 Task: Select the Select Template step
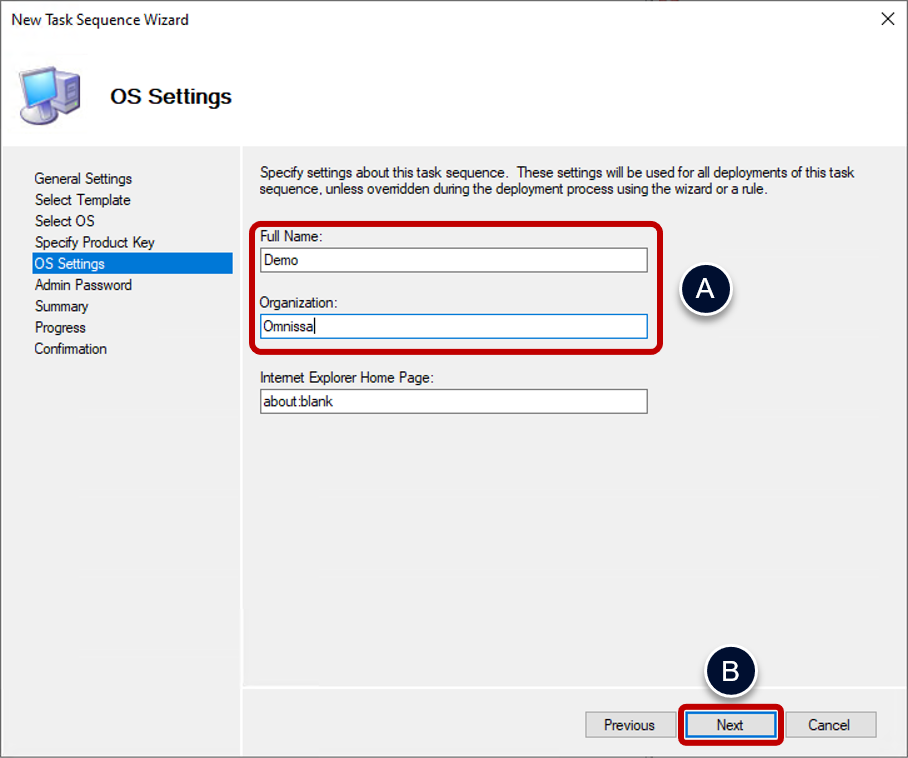click(x=82, y=200)
